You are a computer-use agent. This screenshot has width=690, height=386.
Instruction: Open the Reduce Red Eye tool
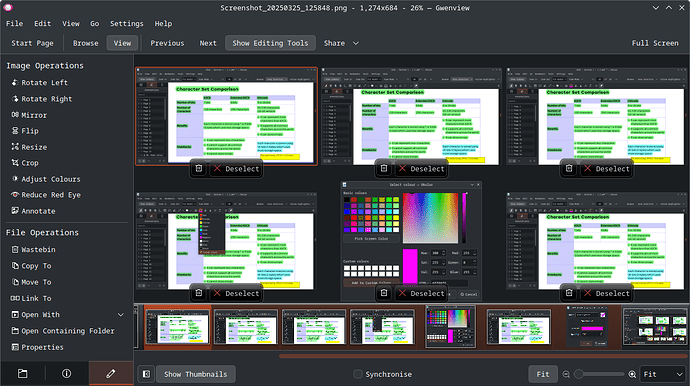click(46, 195)
